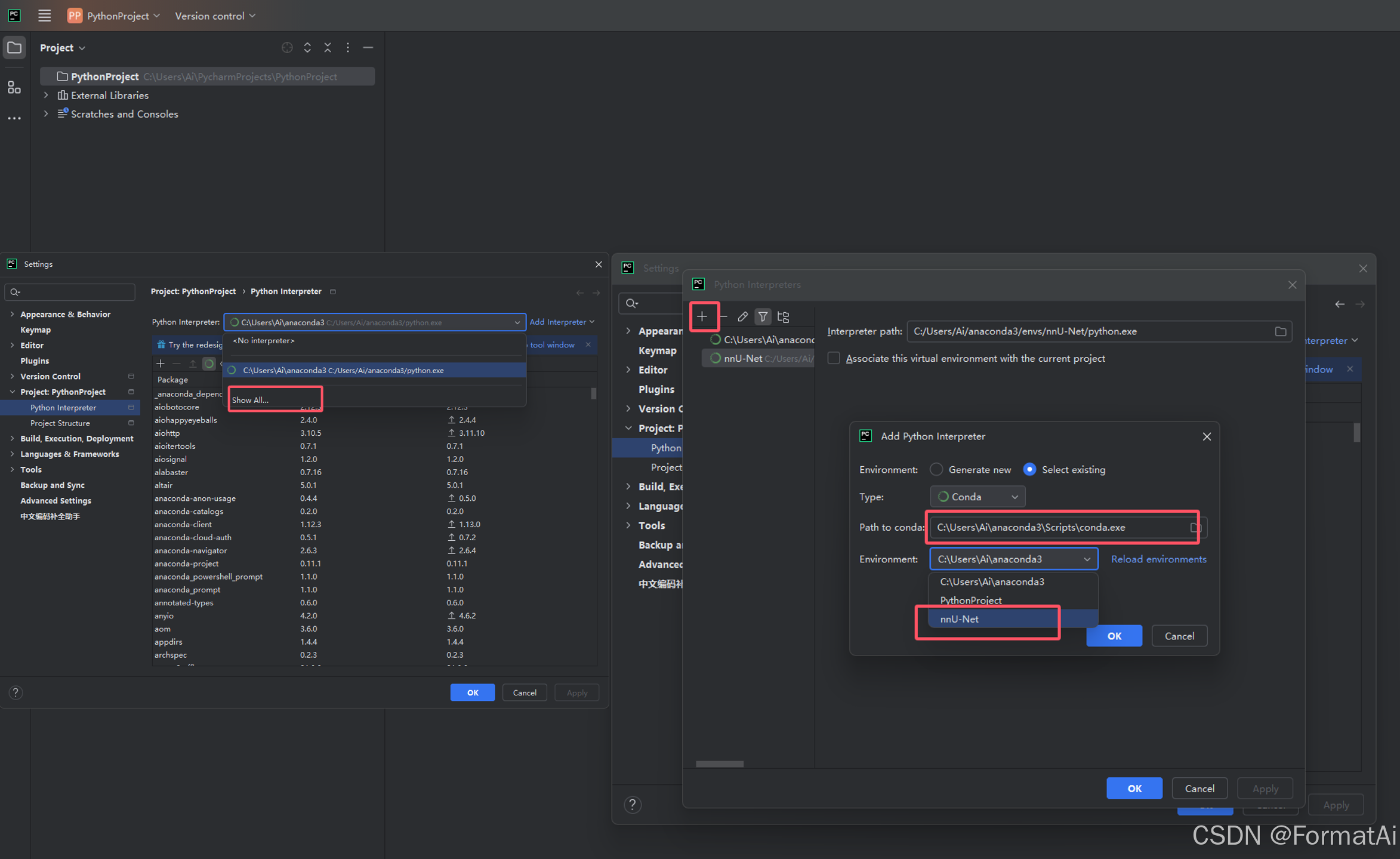The width and height of the screenshot is (1400, 859).
Task: Click the select opened file target icon
Action: pyautogui.click(x=287, y=48)
